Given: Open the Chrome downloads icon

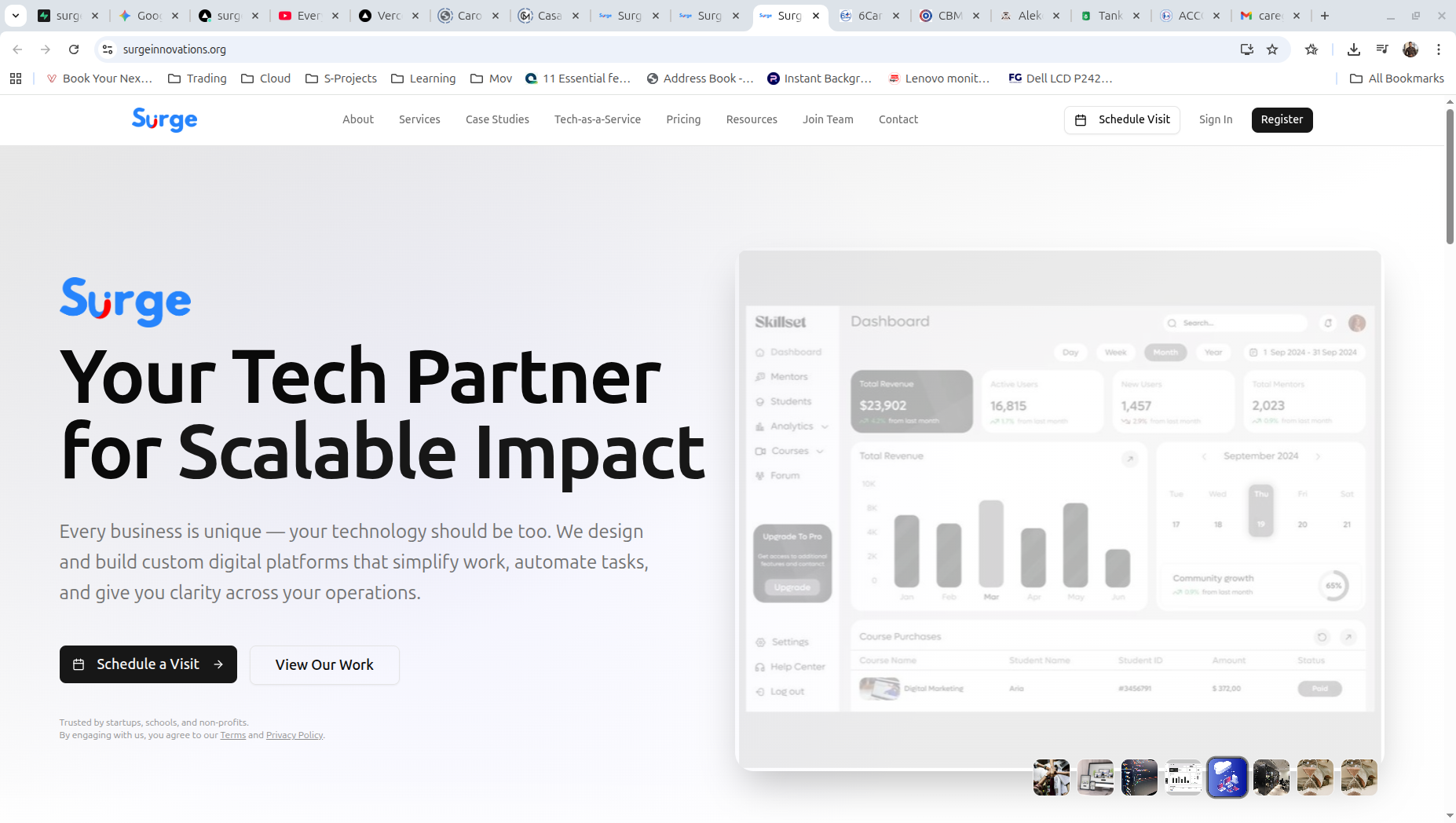Looking at the screenshot, I should 1354,49.
